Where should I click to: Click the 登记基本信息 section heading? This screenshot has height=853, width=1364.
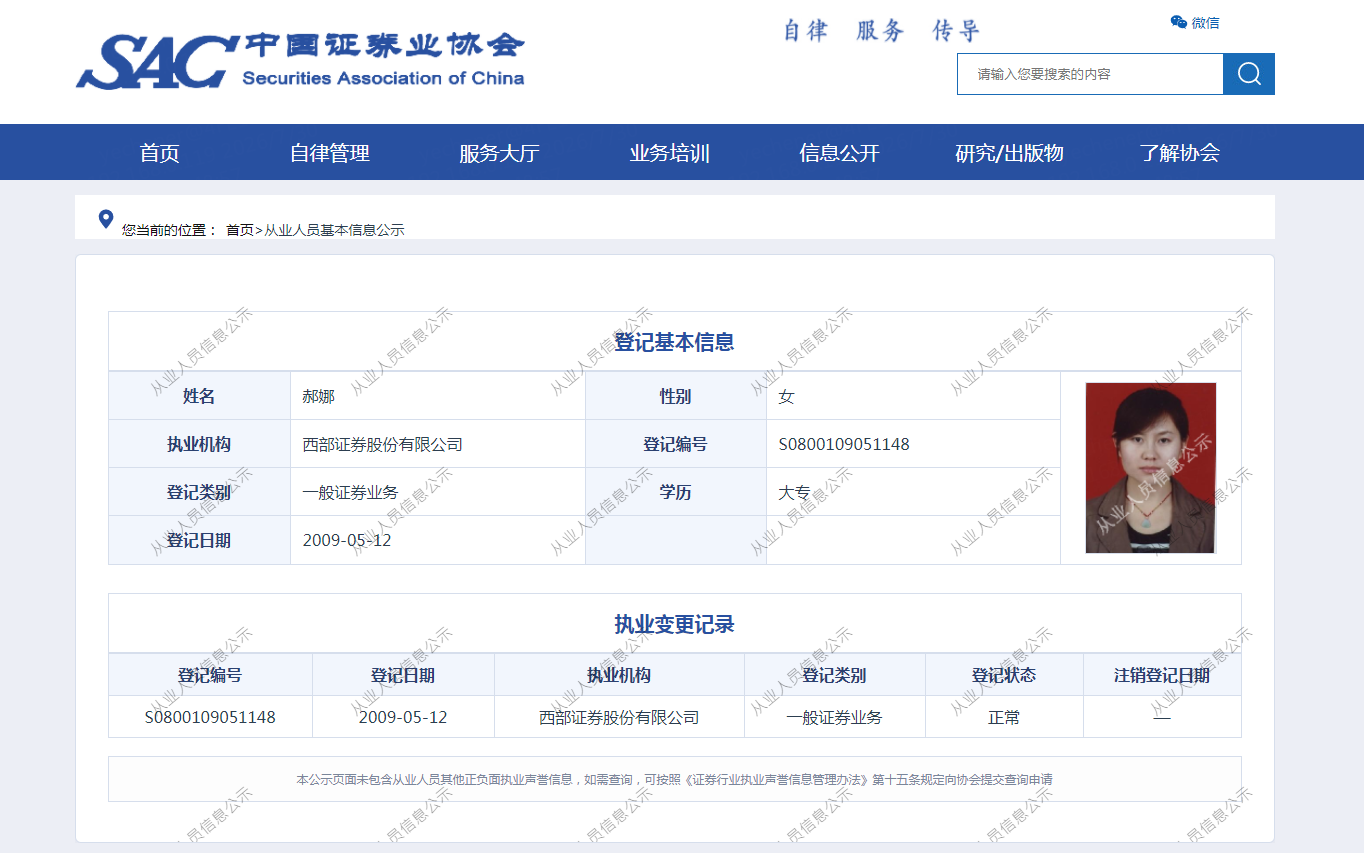coord(674,342)
